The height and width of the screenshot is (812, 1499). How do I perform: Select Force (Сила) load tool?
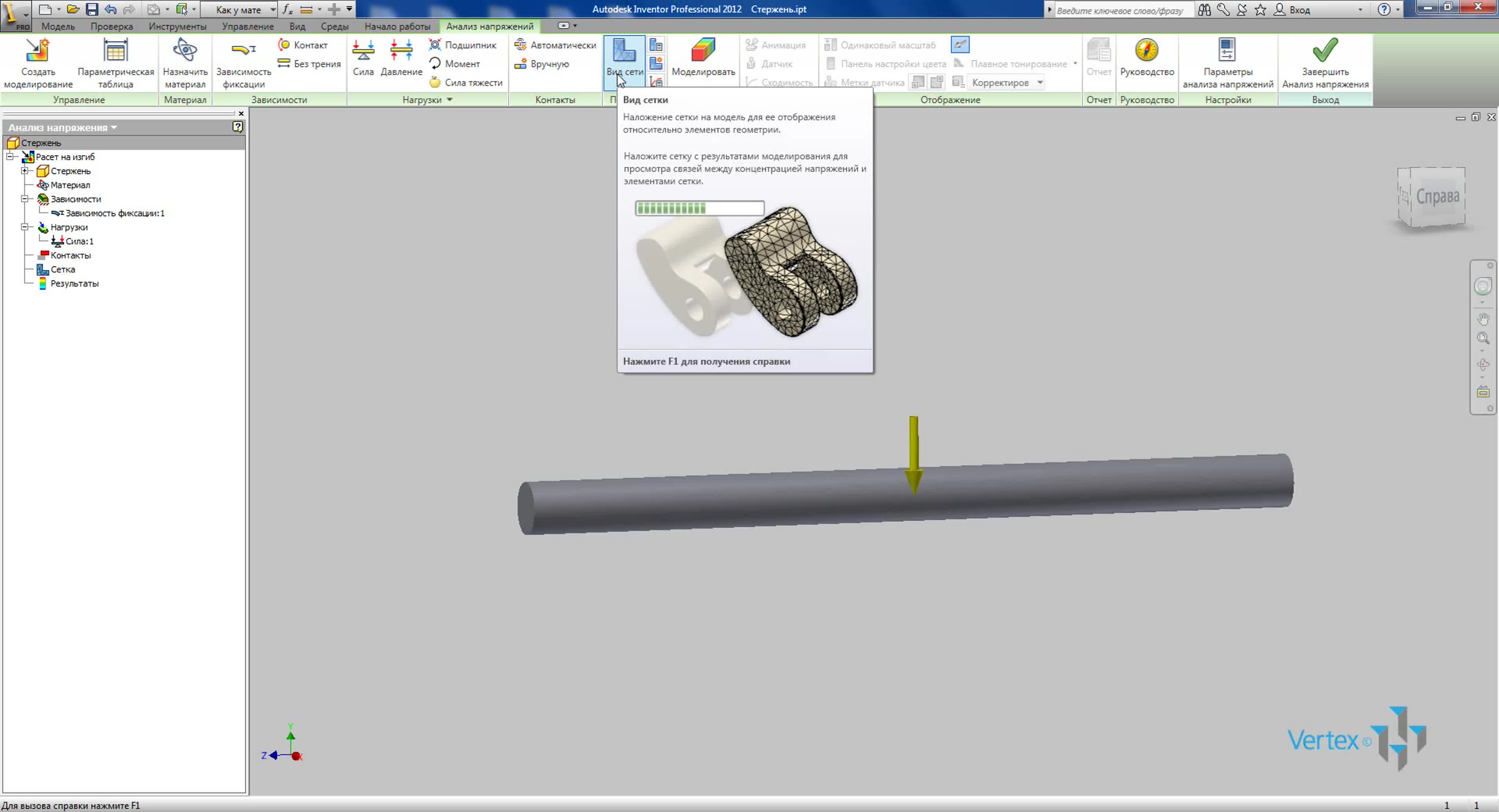363,57
